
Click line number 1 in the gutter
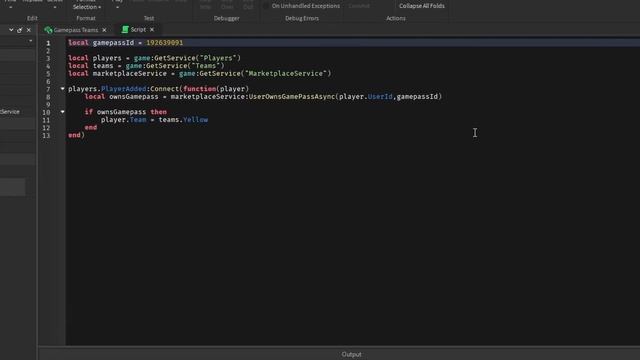click(x=48, y=43)
